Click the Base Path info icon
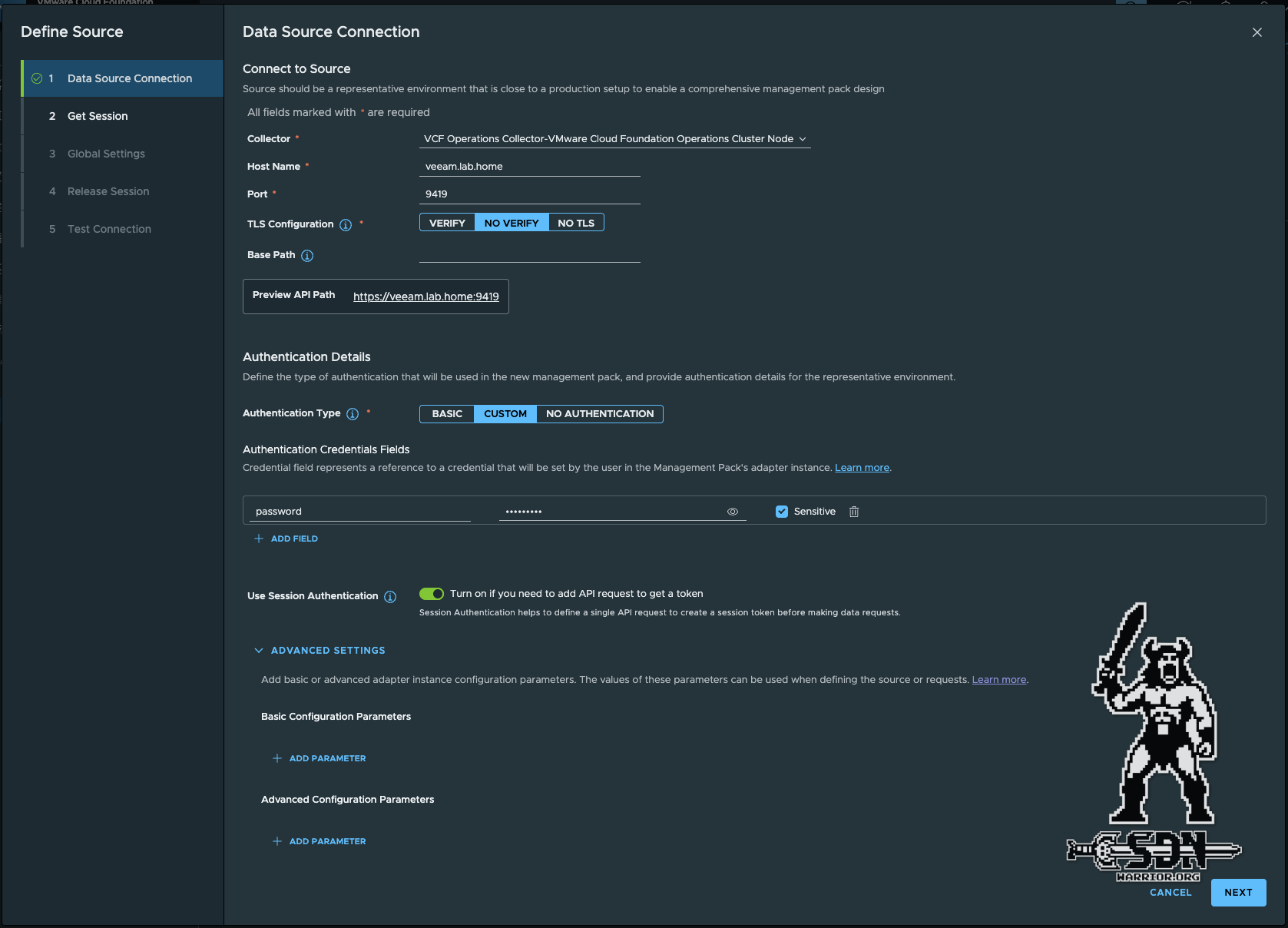Image resolution: width=1288 pixels, height=928 pixels. [x=307, y=256]
